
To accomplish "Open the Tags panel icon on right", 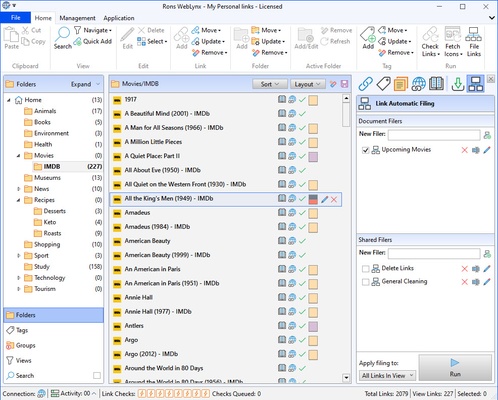I will pyautogui.click(x=383, y=84).
